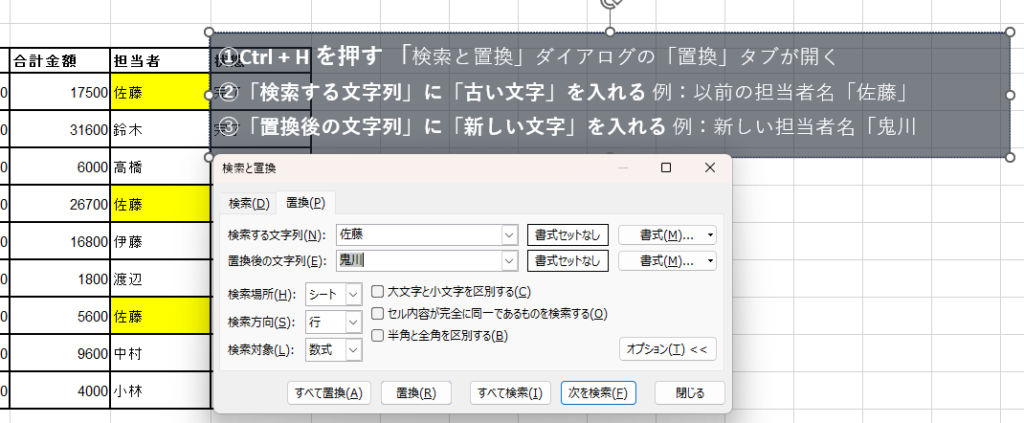Check セル内容が完全に同一であるものを検索する option

pos(378,314)
